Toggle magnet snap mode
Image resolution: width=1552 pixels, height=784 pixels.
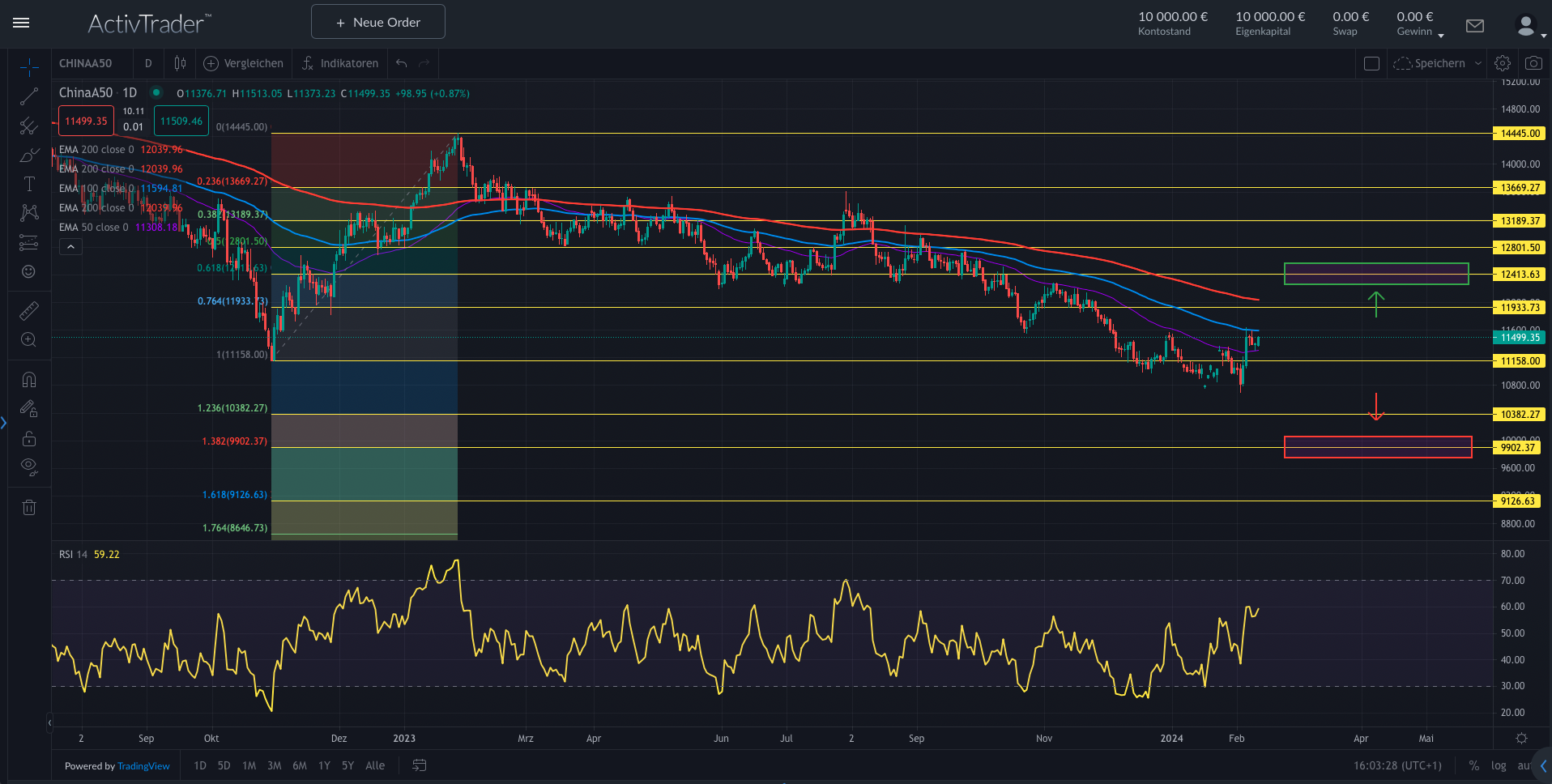[x=29, y=380]
